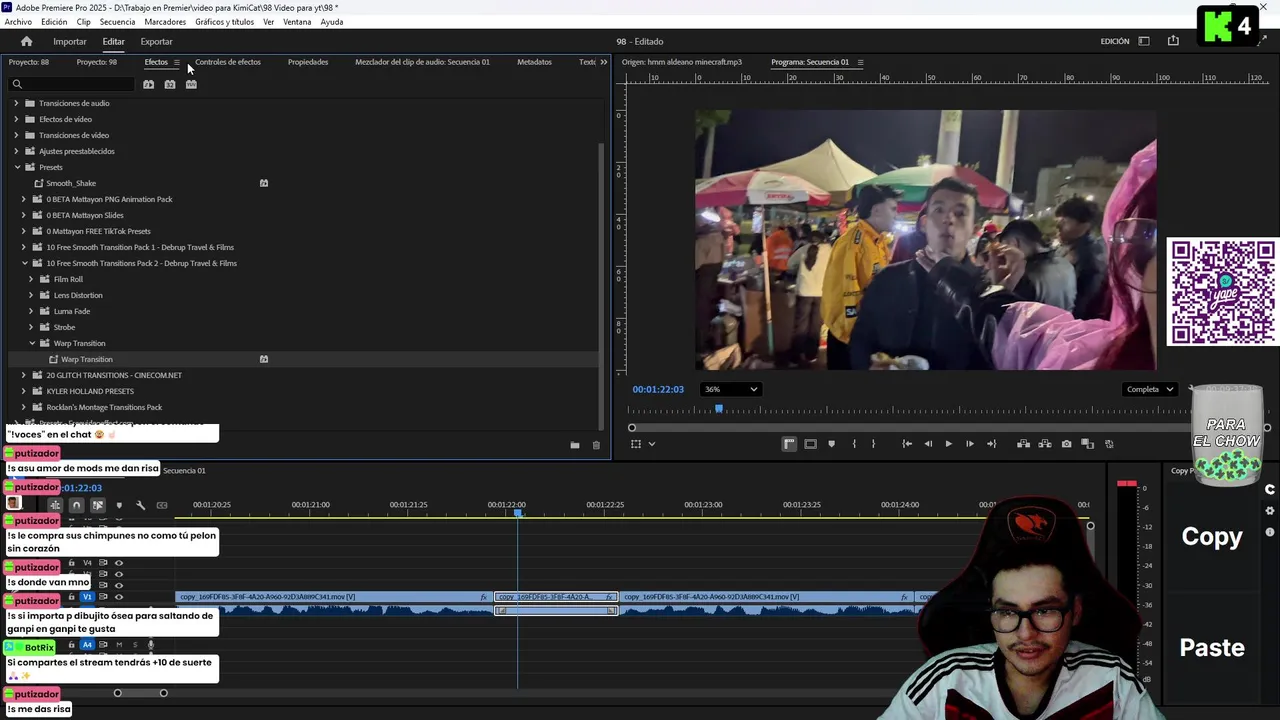The height and width of the screenshot is (720, 1280).
Task: Open playback resolution dropdown Completa
Action: click(1149, 389)
